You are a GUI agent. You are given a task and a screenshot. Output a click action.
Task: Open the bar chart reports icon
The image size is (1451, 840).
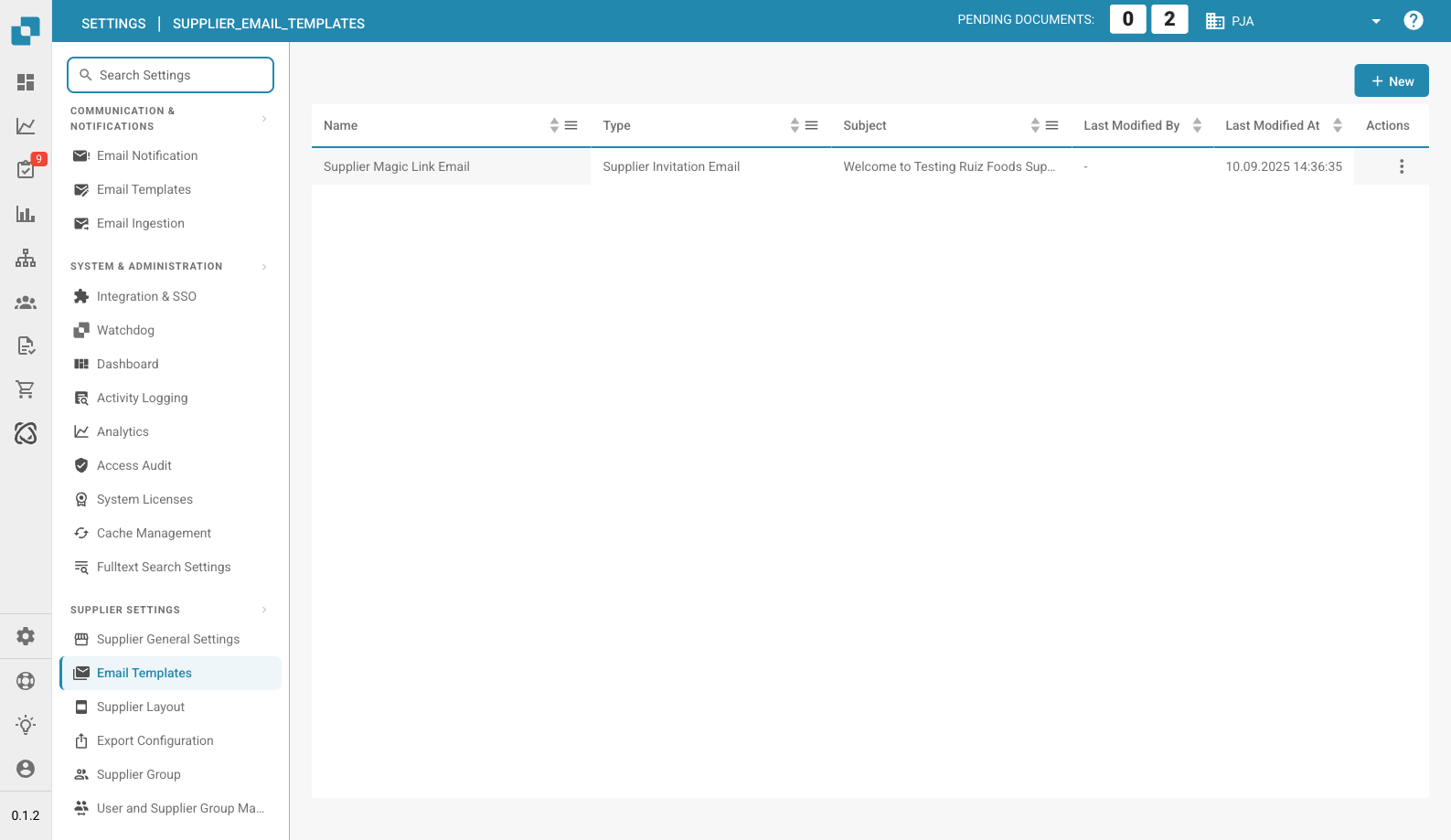click(26, 214)
